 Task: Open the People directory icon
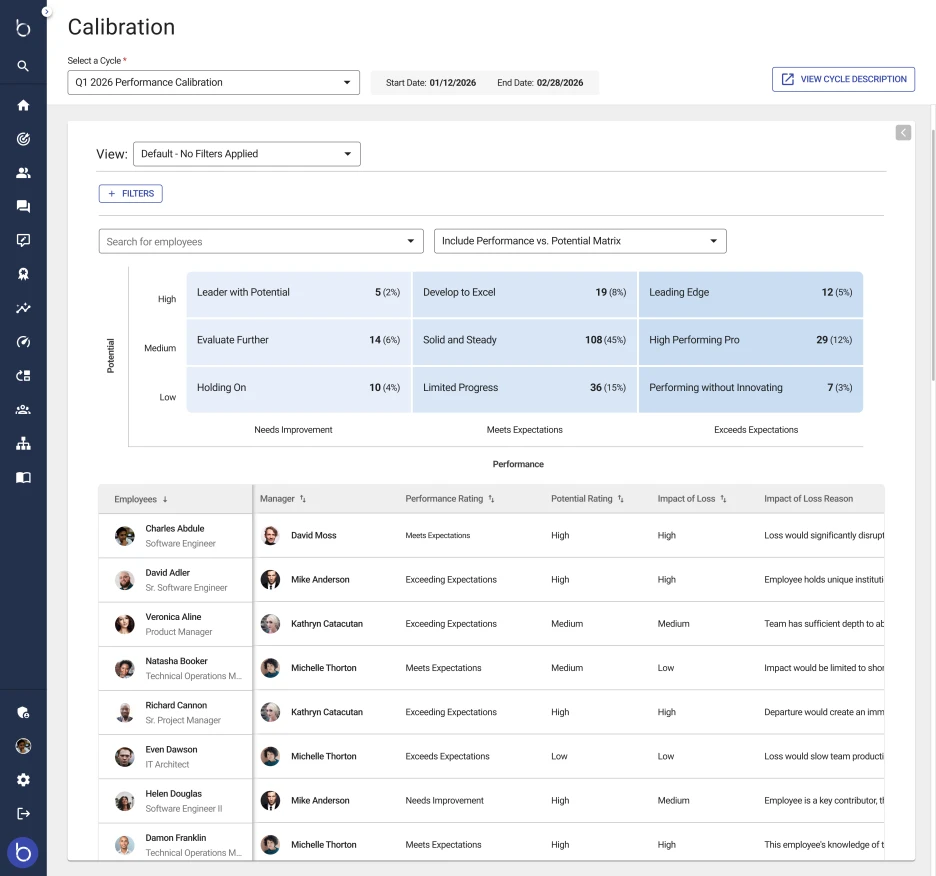pos(23,173)
